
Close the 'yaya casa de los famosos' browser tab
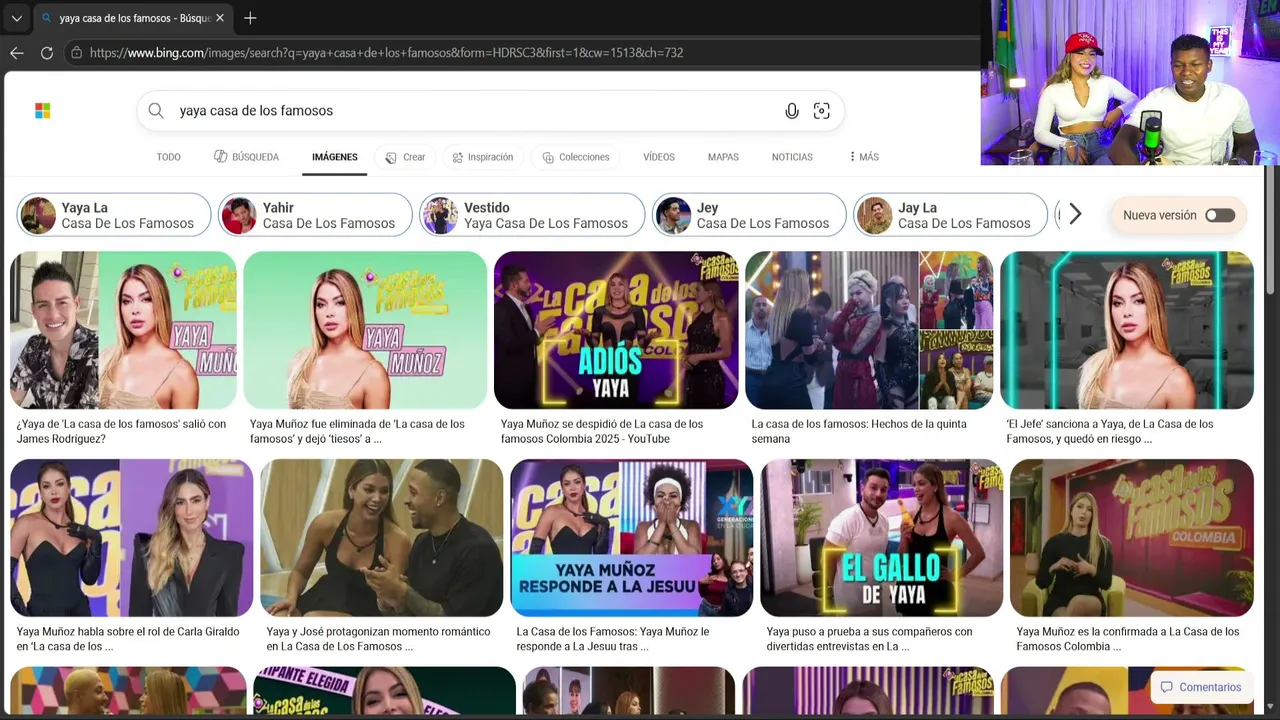pyautogui.click(x=220, y=18)
